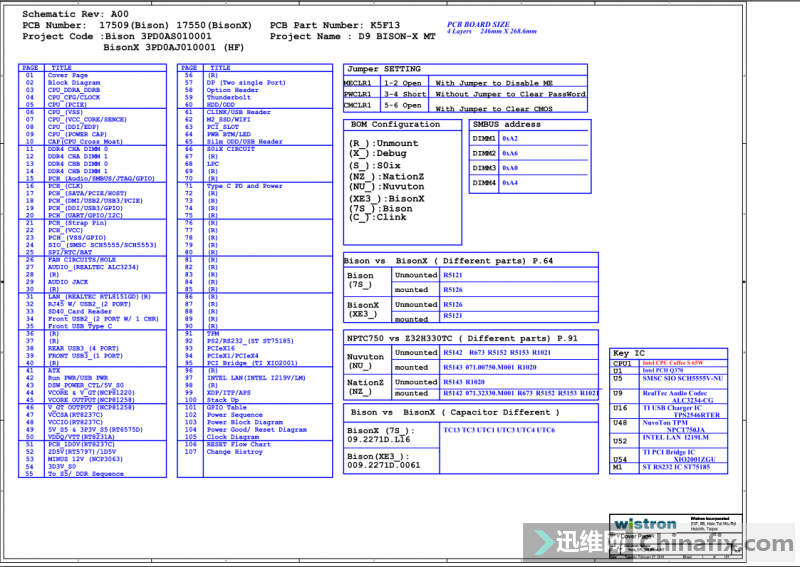This screenshot has height=567, width=800.
Task: Click the "Jumper SETTING" heading
Action: 384,69
